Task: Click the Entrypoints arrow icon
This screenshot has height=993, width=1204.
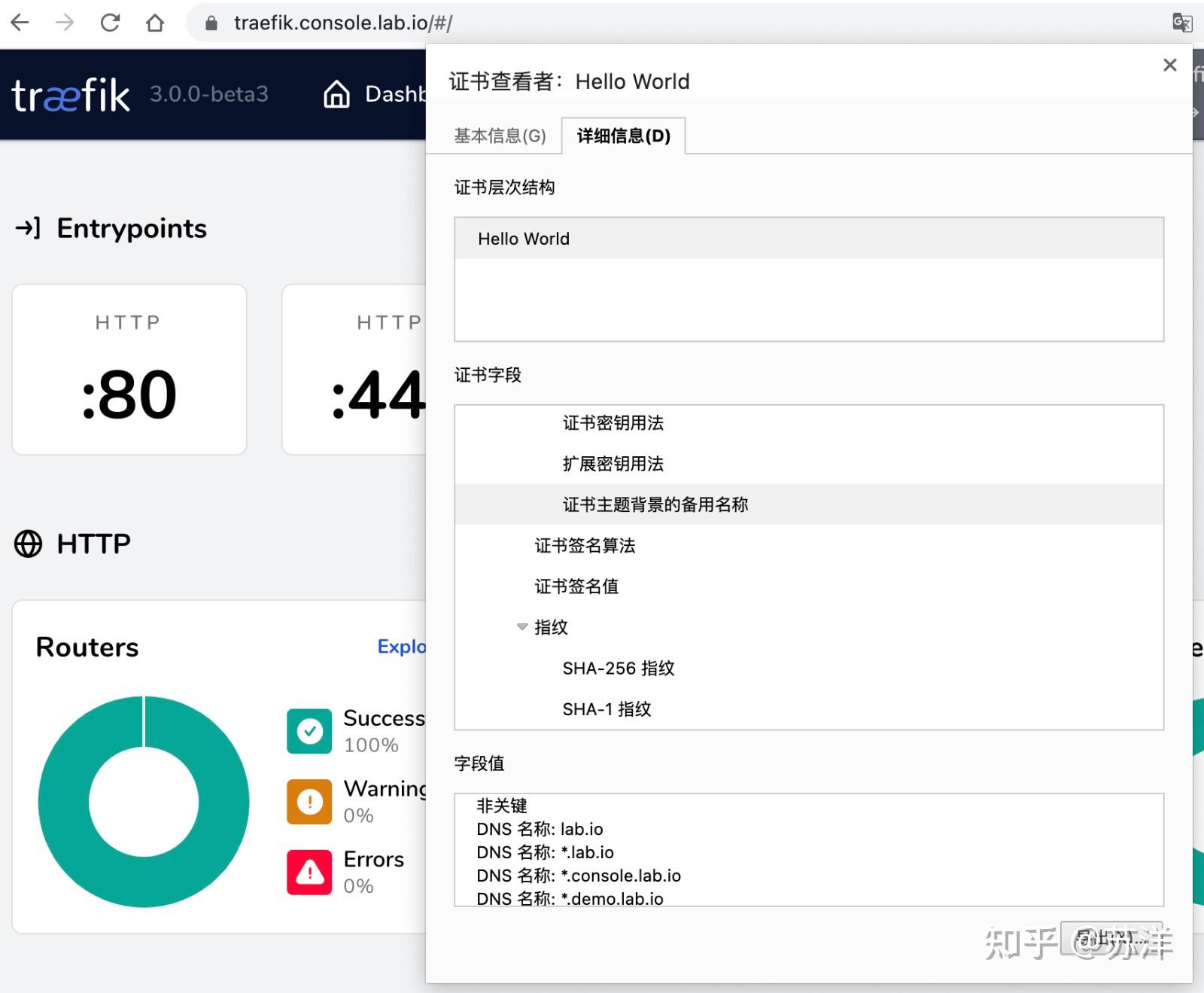Action: [29, 228]
